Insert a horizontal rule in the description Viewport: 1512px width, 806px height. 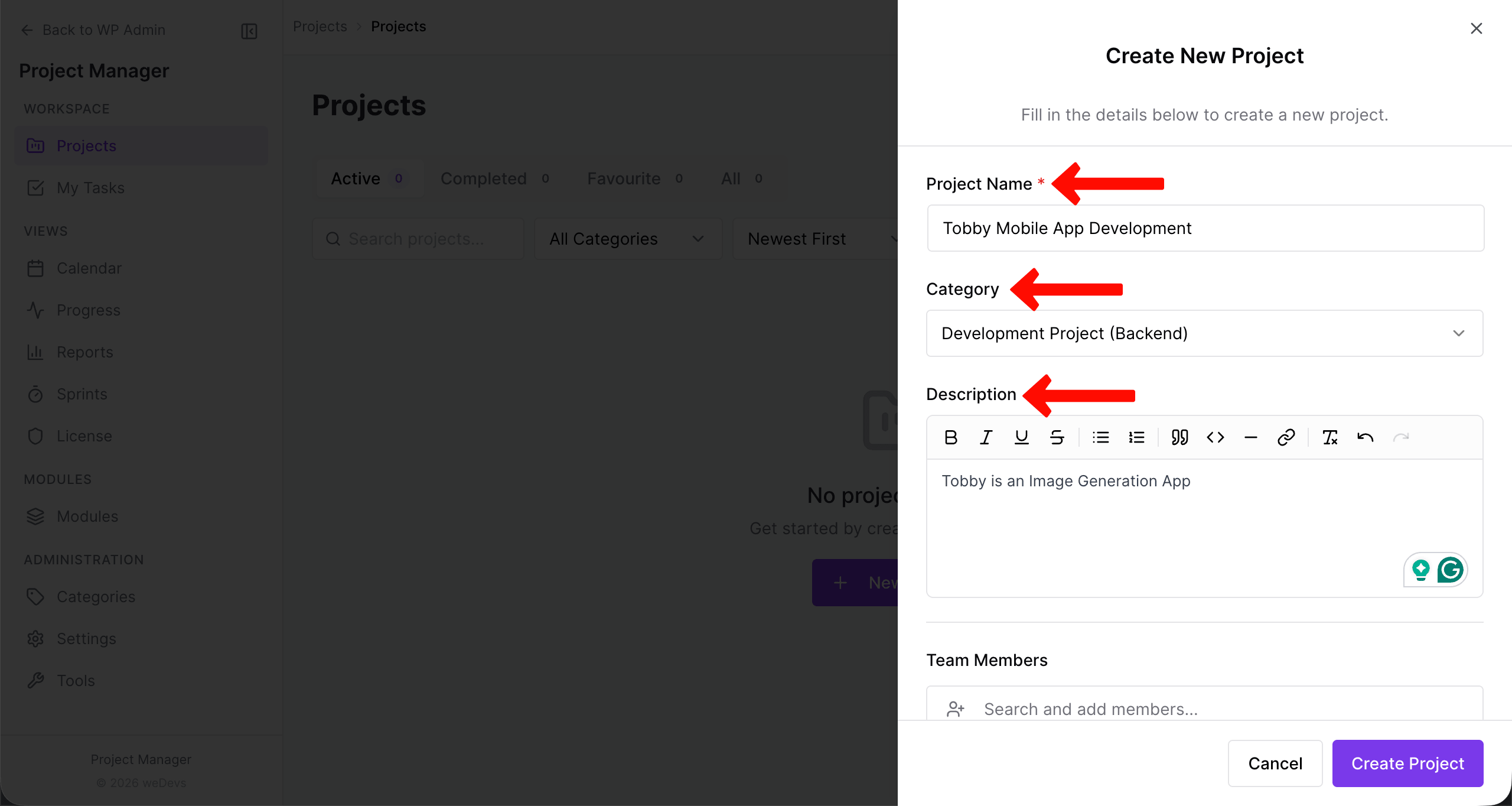coord(1250,437)
